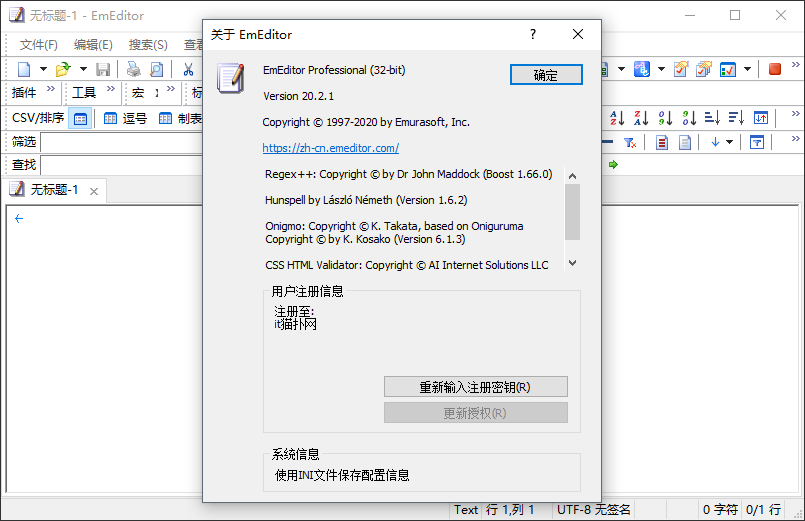The image size is (805, 521).
Task: Expand the main toolbar overflow chevron
Action: coord(795,65)
